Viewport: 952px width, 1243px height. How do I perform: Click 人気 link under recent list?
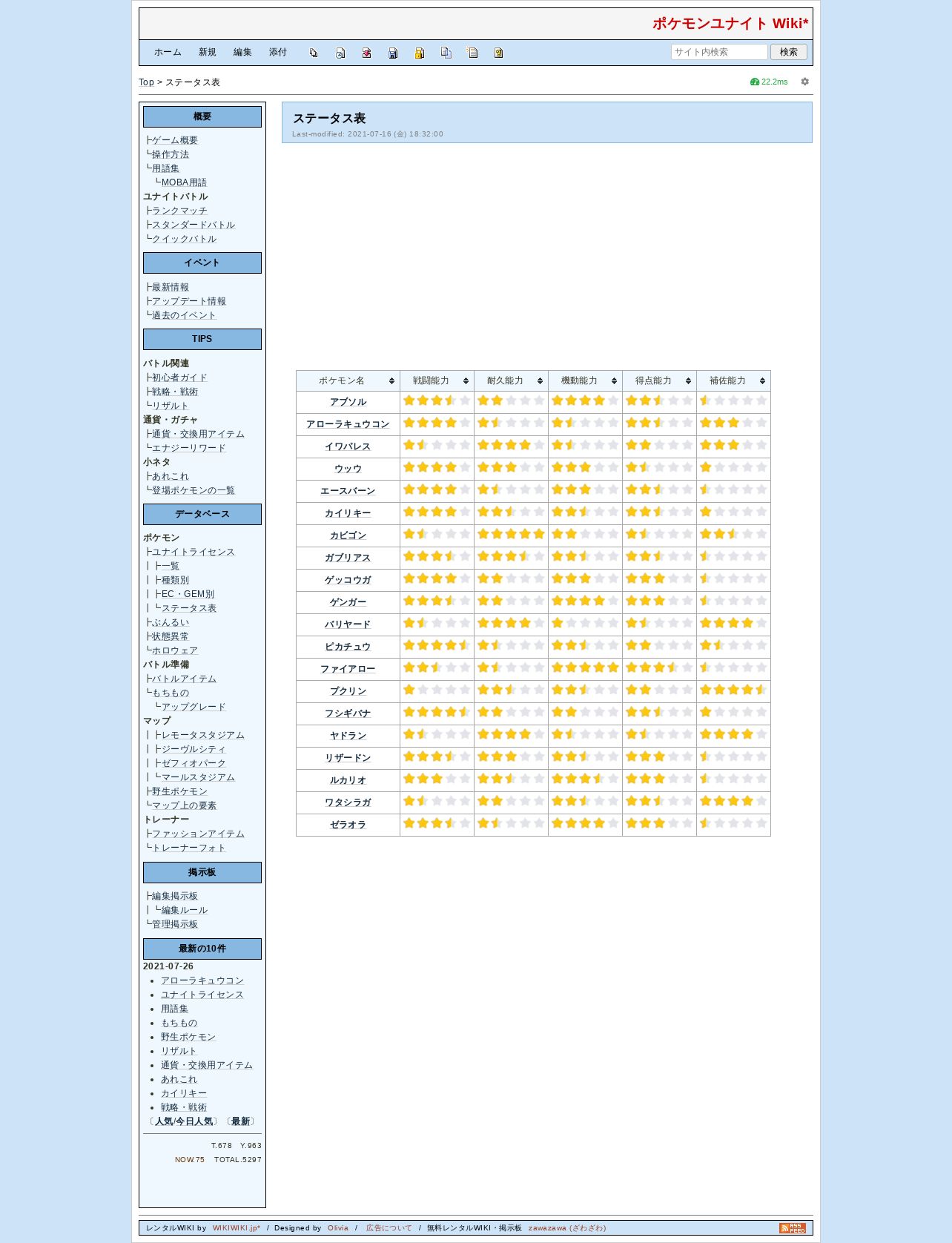click(x=163, y=1121)
